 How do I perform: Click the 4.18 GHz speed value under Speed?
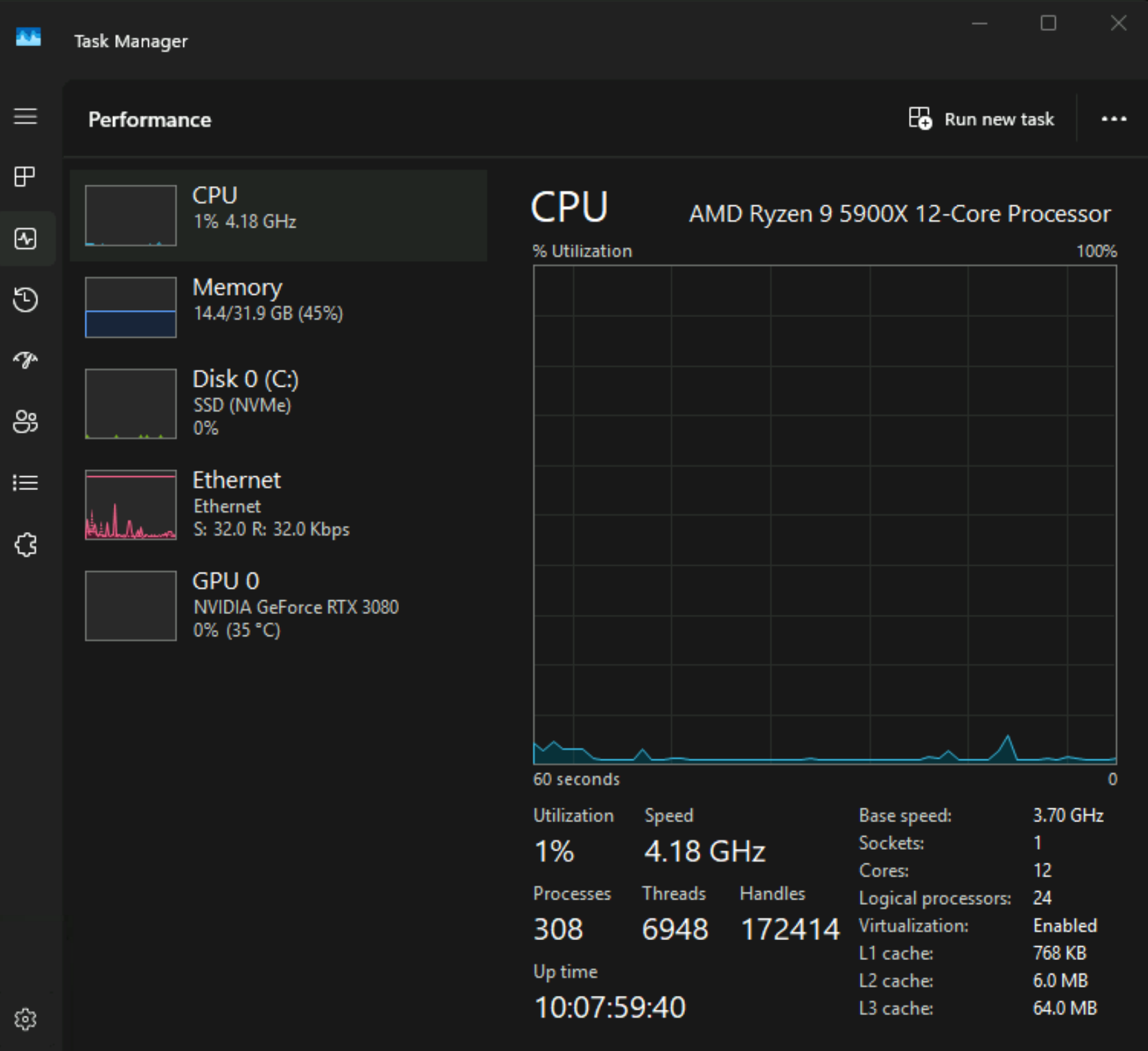pos(704,851)
